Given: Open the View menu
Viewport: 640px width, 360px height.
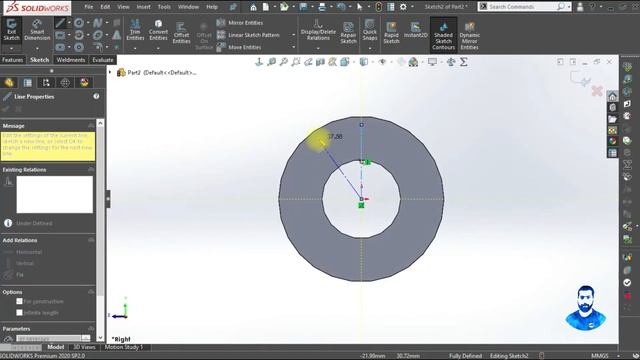Looking at the screenshot, I should coord(123,7).
